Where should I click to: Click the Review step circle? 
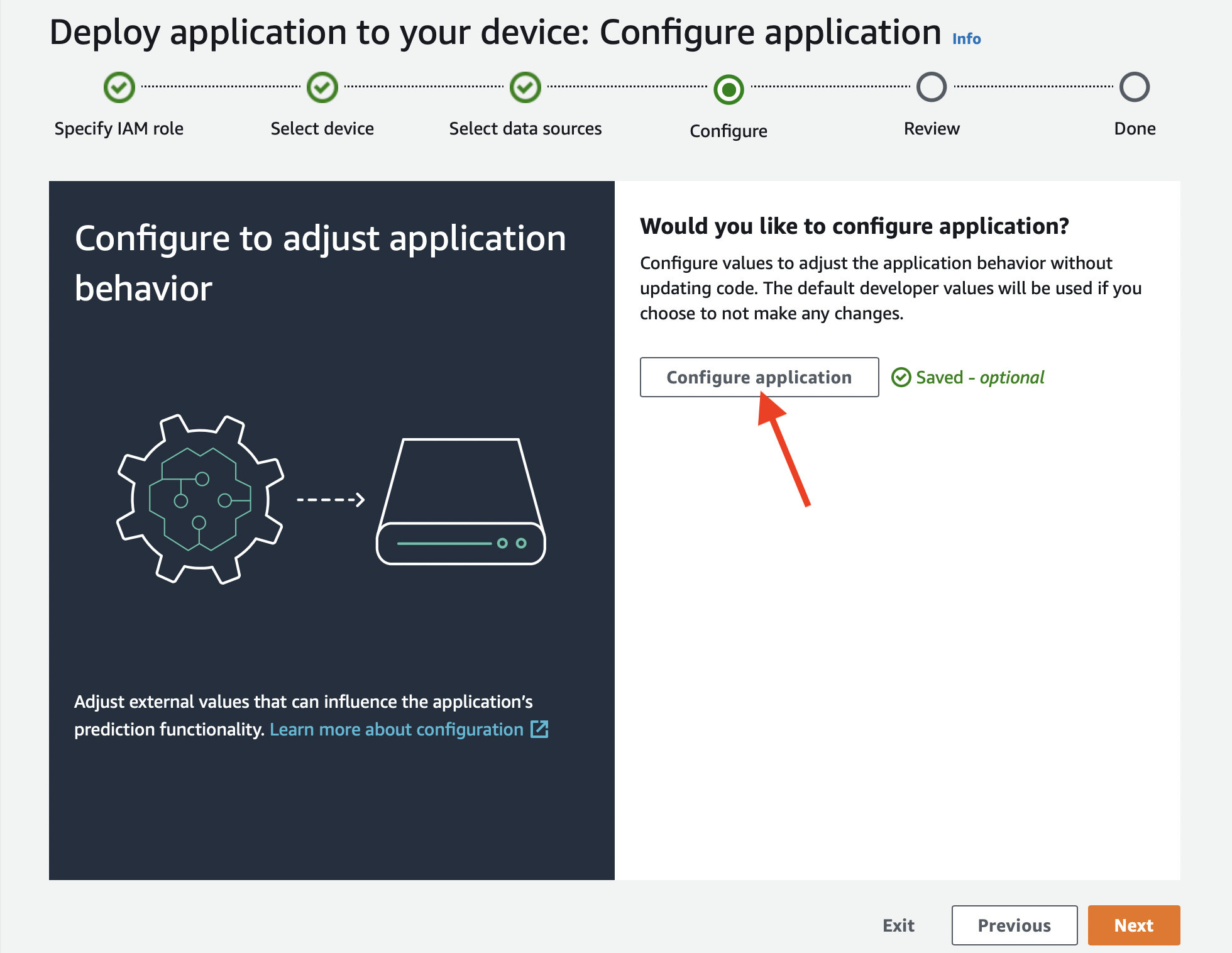932,87
